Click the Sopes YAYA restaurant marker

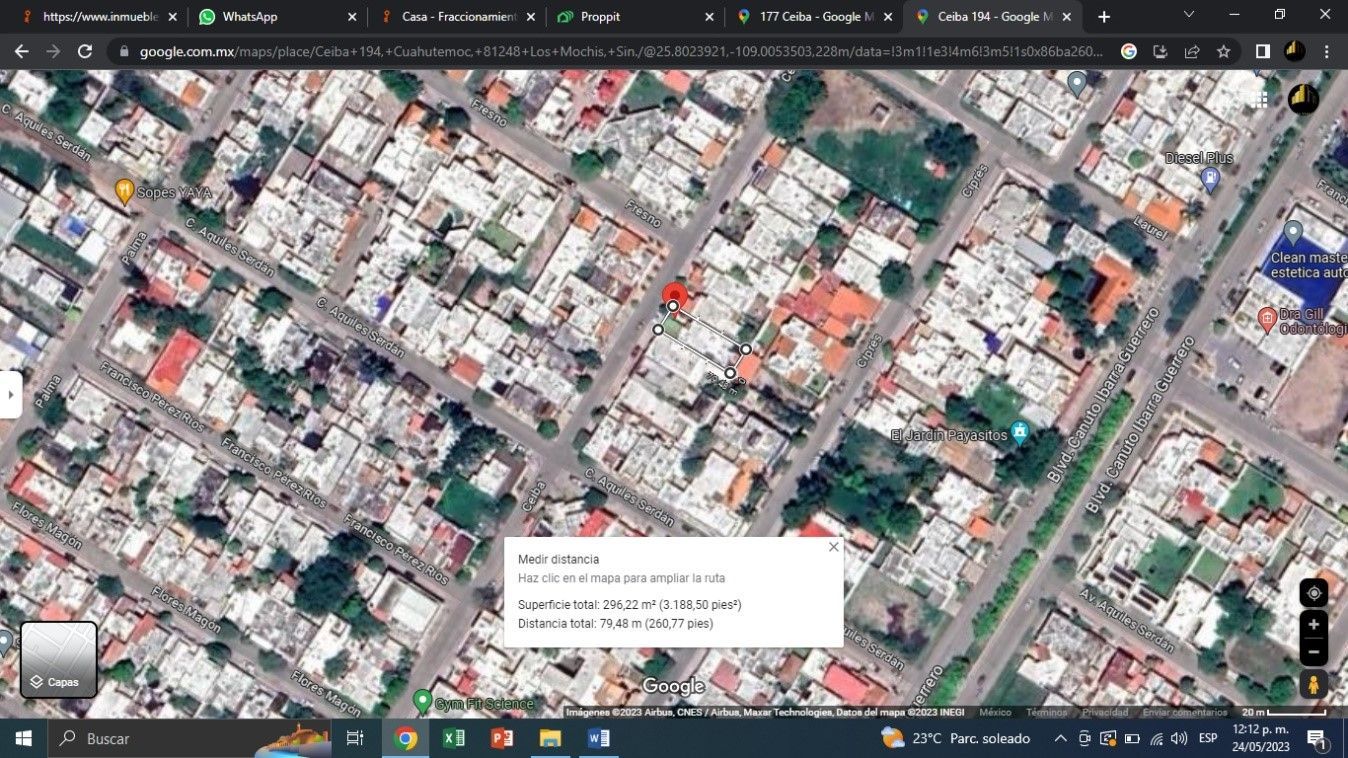125,190
